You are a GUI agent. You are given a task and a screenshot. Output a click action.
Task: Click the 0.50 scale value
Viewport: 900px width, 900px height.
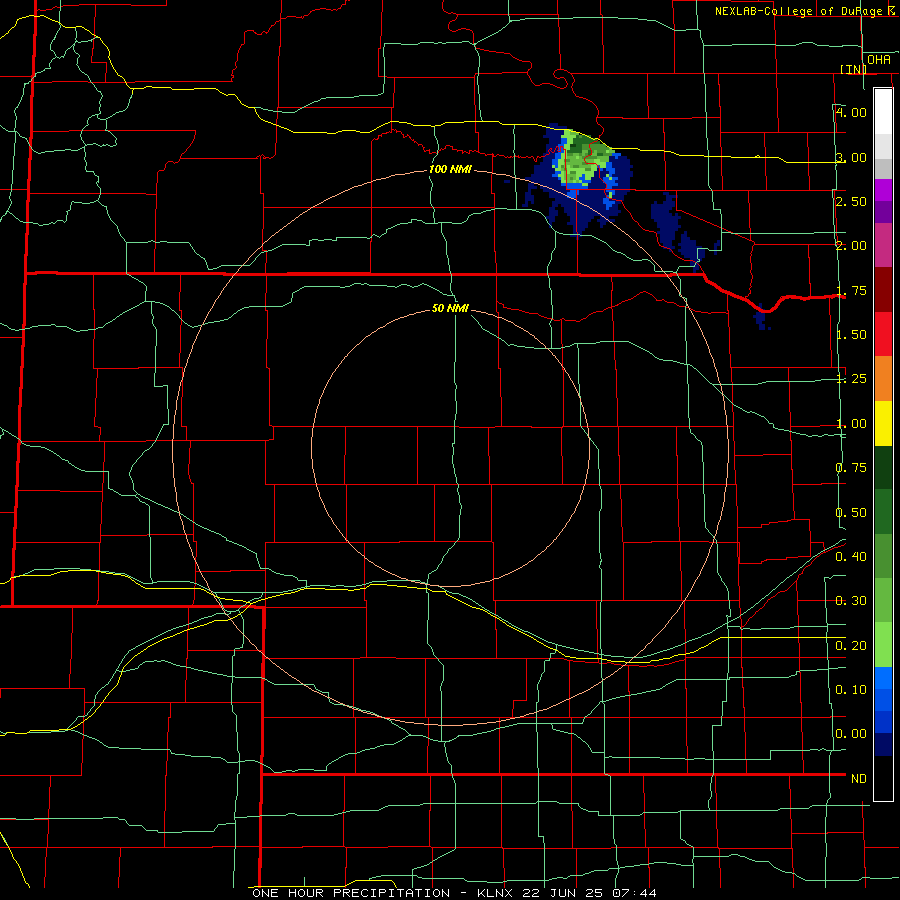(851, 513)
